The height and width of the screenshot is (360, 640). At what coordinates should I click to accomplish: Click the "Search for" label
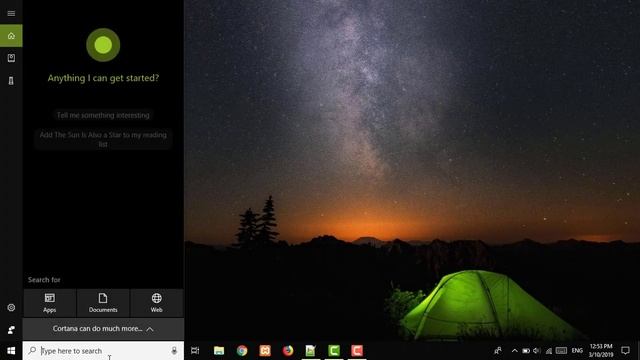pyautogui.click(x=44, y=280)
